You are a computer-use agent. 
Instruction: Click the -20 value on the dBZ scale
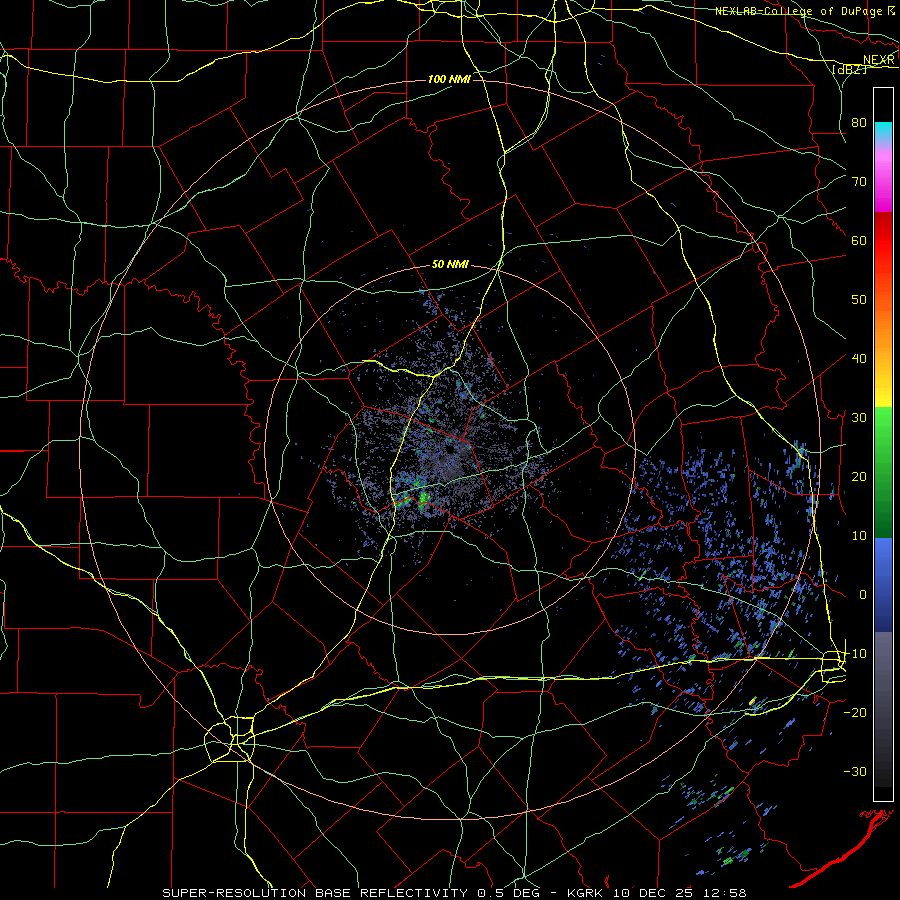(x=855, y=712)
